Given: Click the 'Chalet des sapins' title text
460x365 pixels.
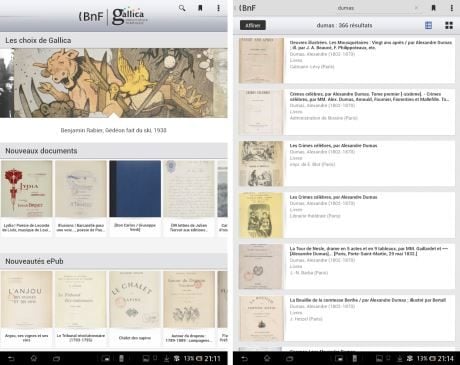Looking at the screenshot, I should [135, 338].
